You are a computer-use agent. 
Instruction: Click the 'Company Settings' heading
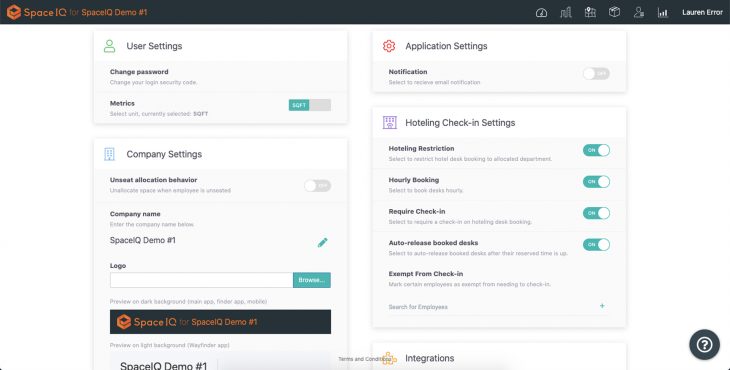tap(164, 154)
